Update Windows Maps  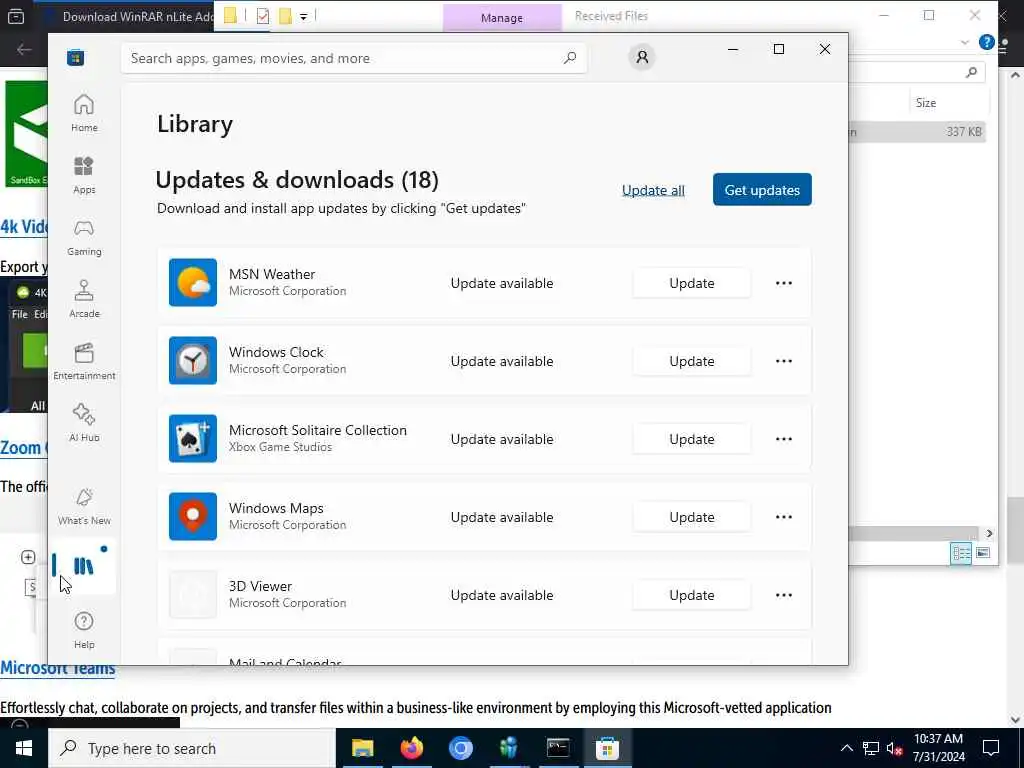pos(692,517)
